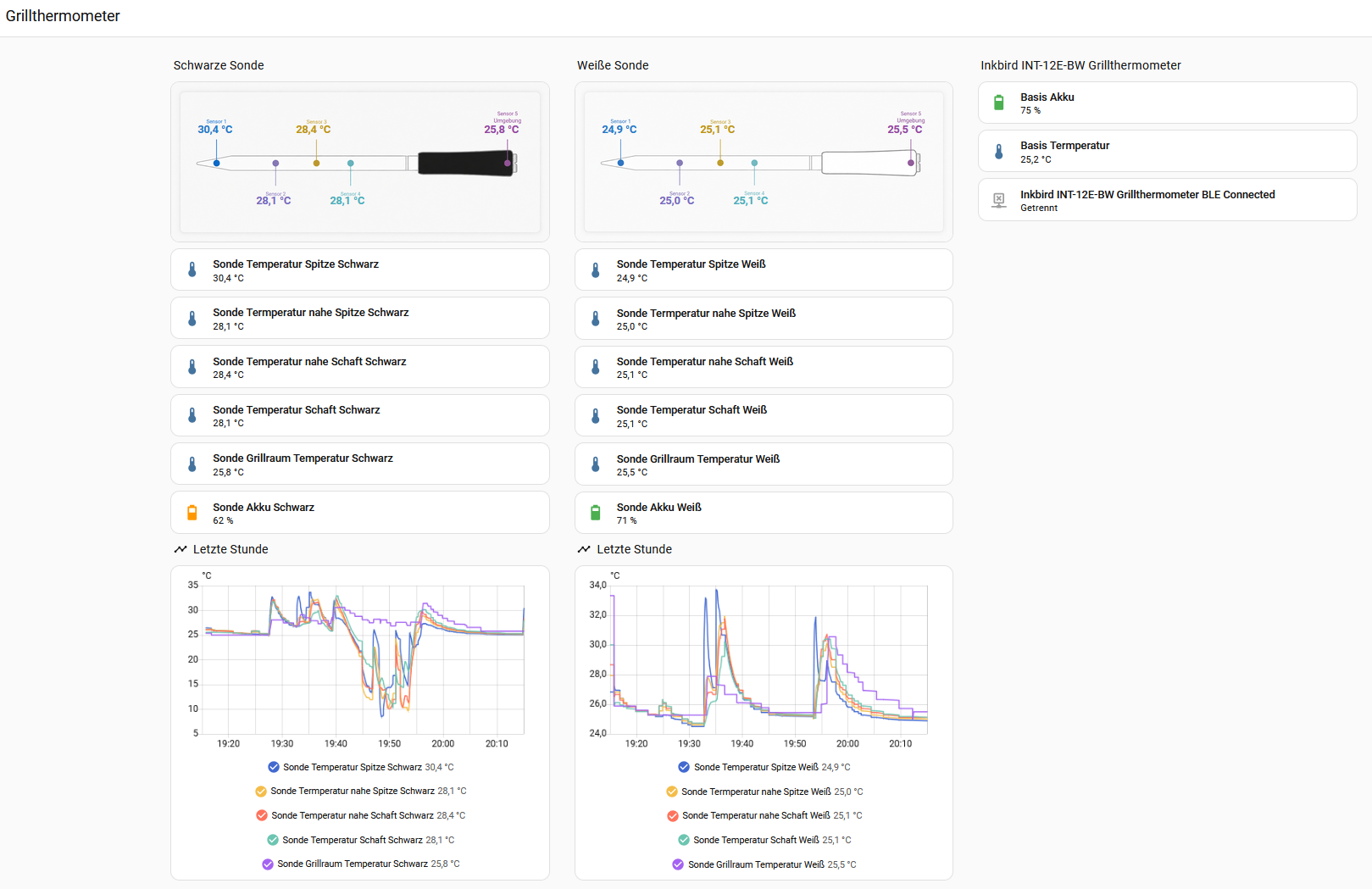Toggle Sonde Temperatur Schaft Weiß graph series
Screen dimensions: 1372x889
(684, 840)
